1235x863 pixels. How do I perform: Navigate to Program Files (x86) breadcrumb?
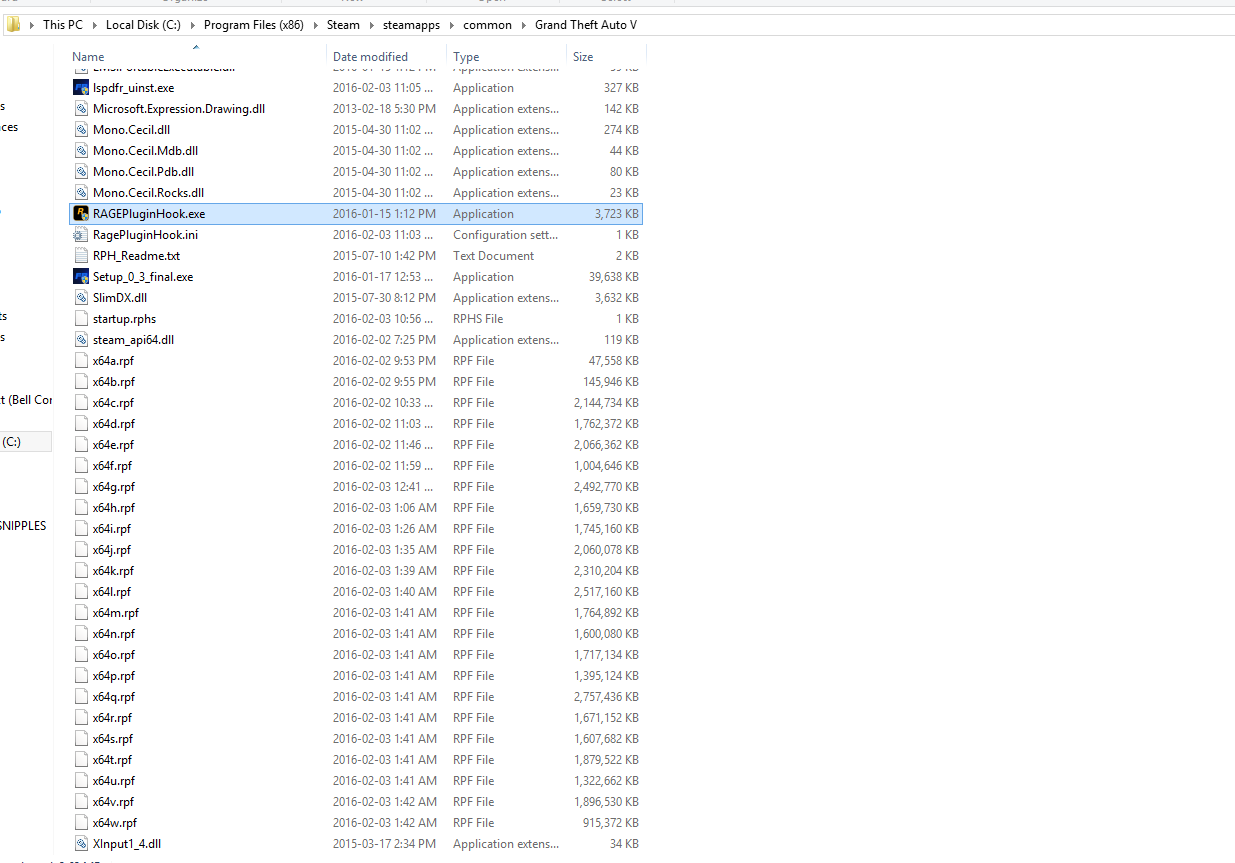click(x=254, y=25)
